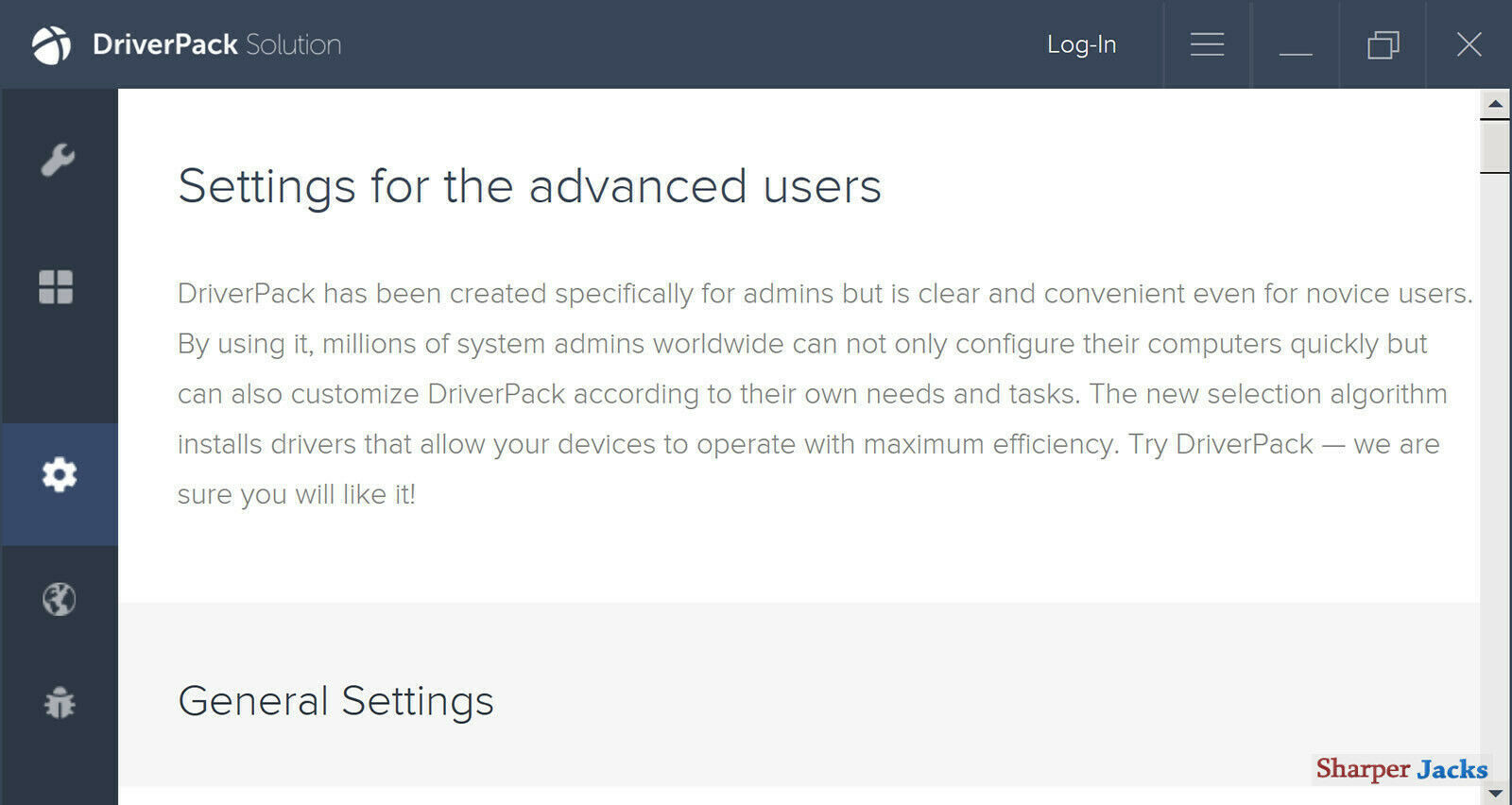The width and height of the screenshot is (1512, 805).
Task: Click the DriverPack Solution title text
Action: coord(216,44)
